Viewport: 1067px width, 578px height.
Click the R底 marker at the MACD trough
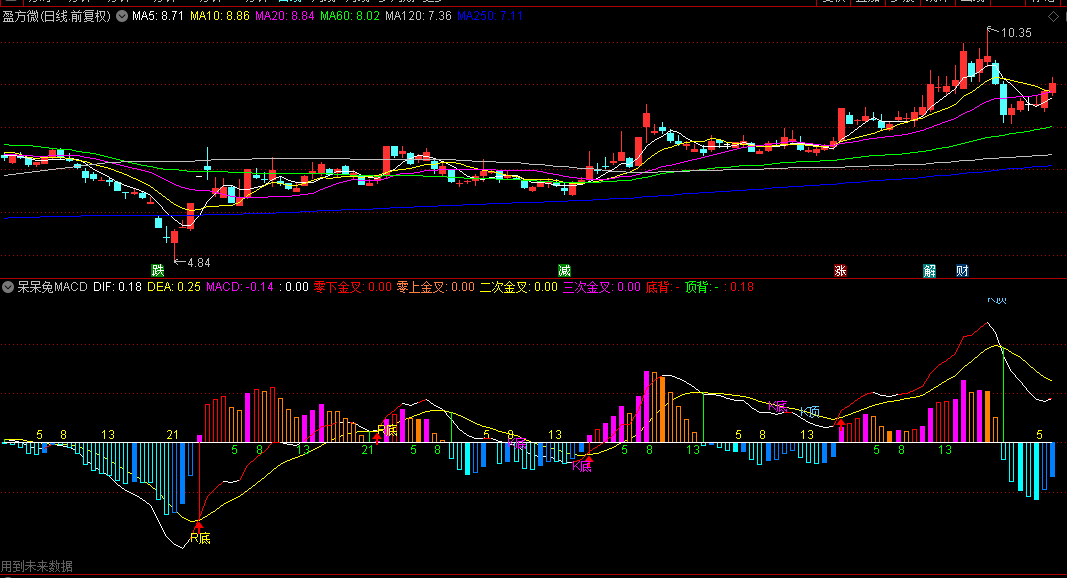point(200,538)
